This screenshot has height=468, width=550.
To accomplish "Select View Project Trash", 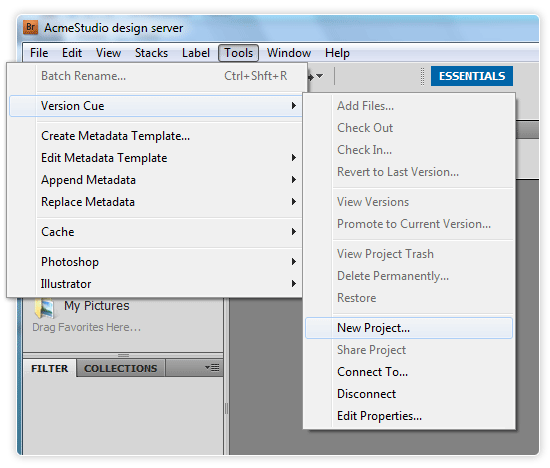I will click(409, 254).
